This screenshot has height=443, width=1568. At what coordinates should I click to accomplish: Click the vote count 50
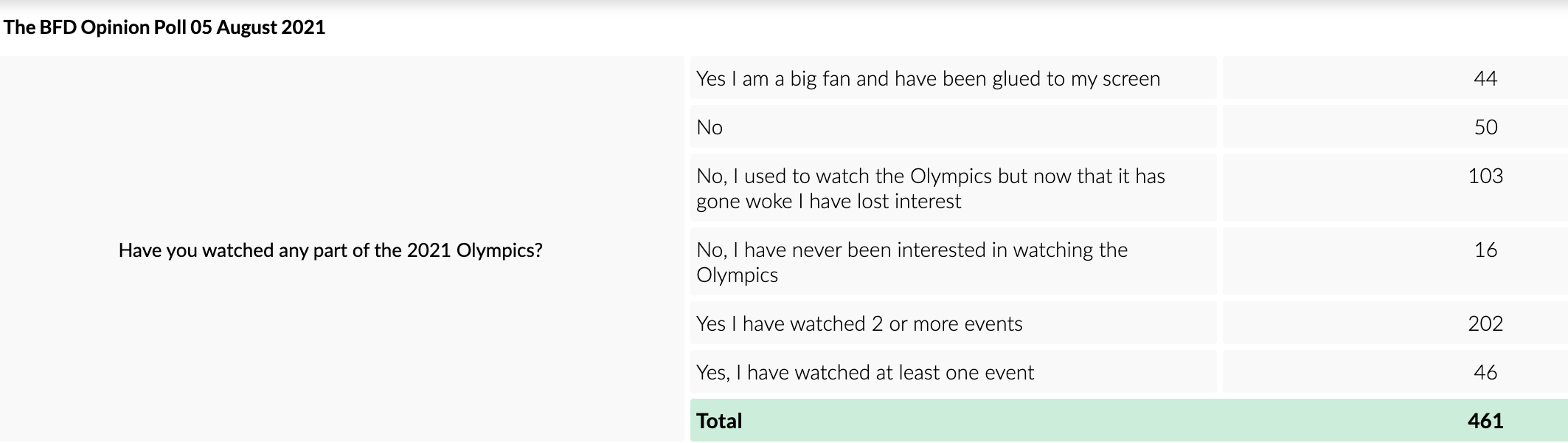click(x=1485, y=128)
